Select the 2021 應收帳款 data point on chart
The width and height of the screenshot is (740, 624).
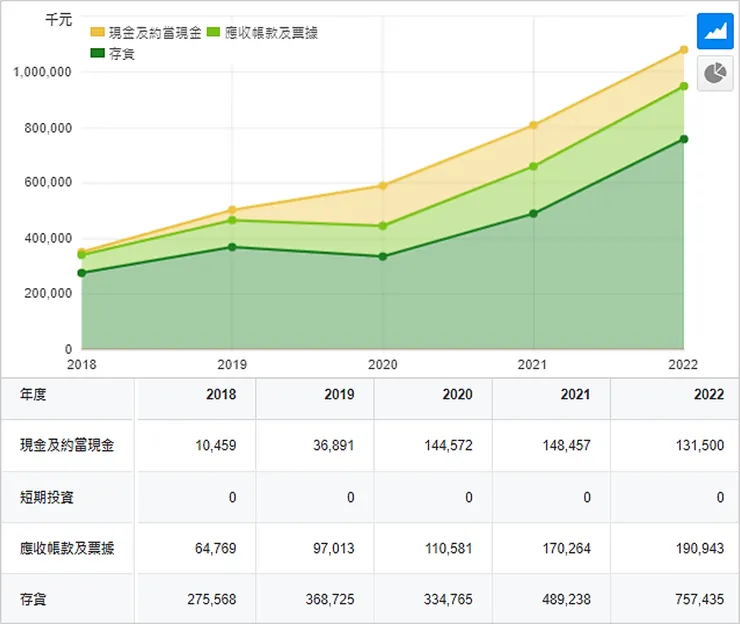tap(533, 166)
